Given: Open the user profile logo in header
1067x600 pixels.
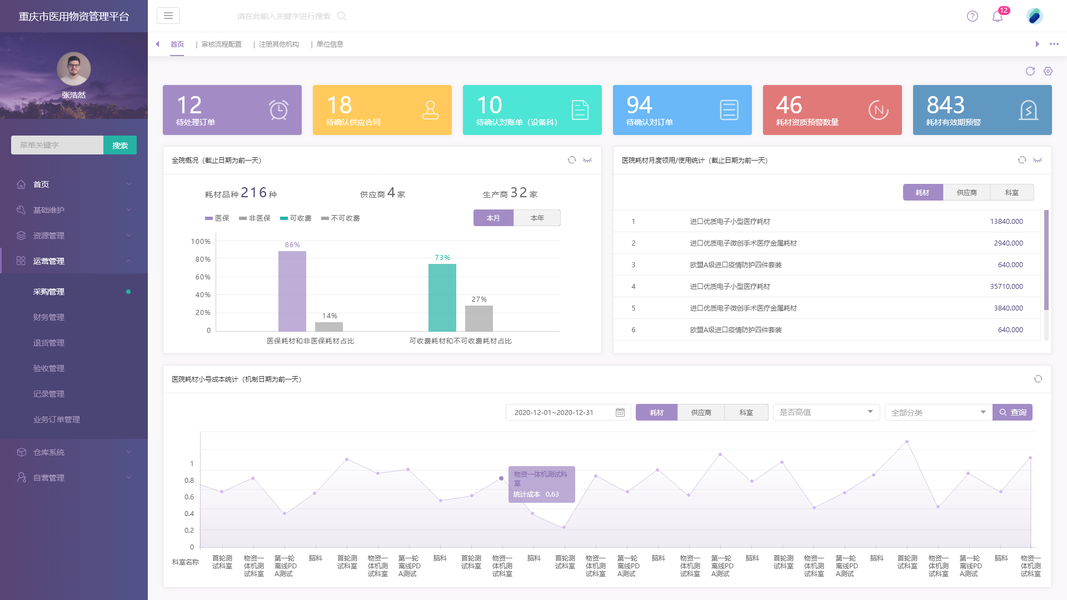Looking at the screenshot, I should 1034,16.
